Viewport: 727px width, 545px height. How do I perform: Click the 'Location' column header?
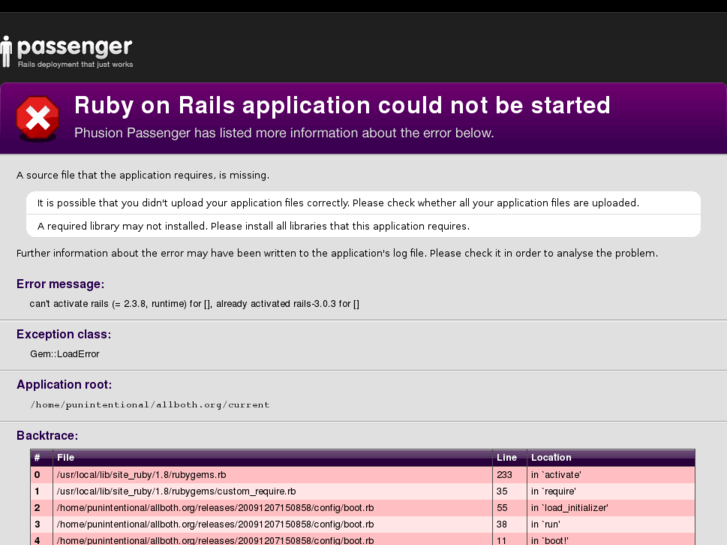(611, 458)
